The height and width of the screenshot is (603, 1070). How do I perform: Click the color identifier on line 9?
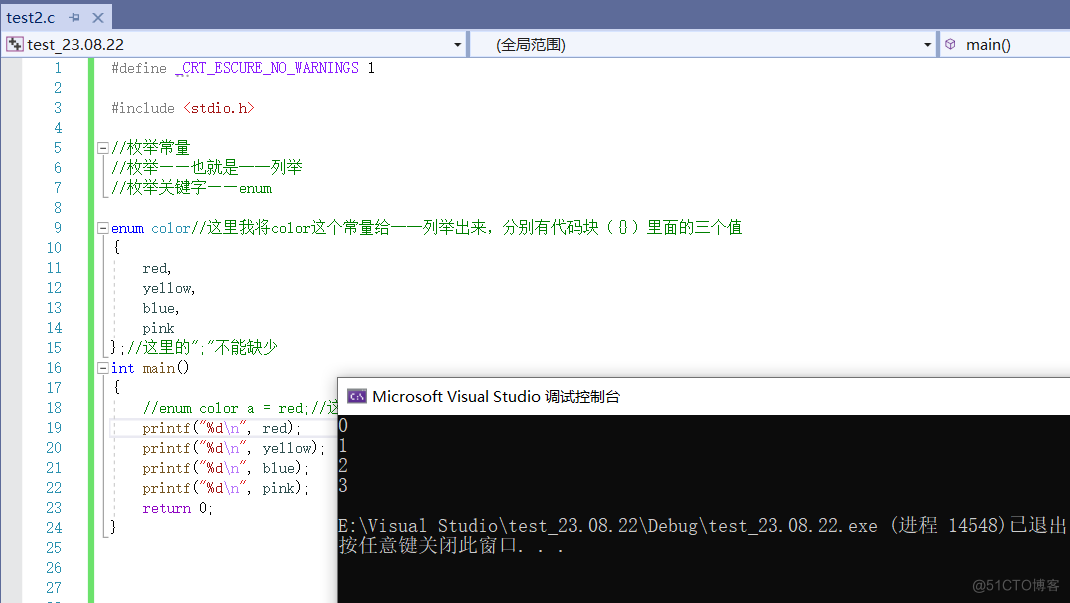tap(171, 229)
